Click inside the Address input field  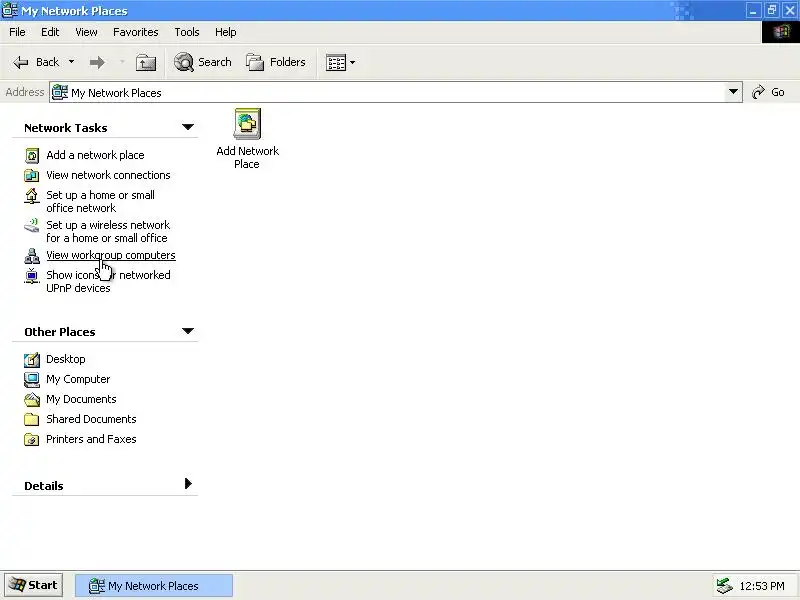[x=395, y=92]
